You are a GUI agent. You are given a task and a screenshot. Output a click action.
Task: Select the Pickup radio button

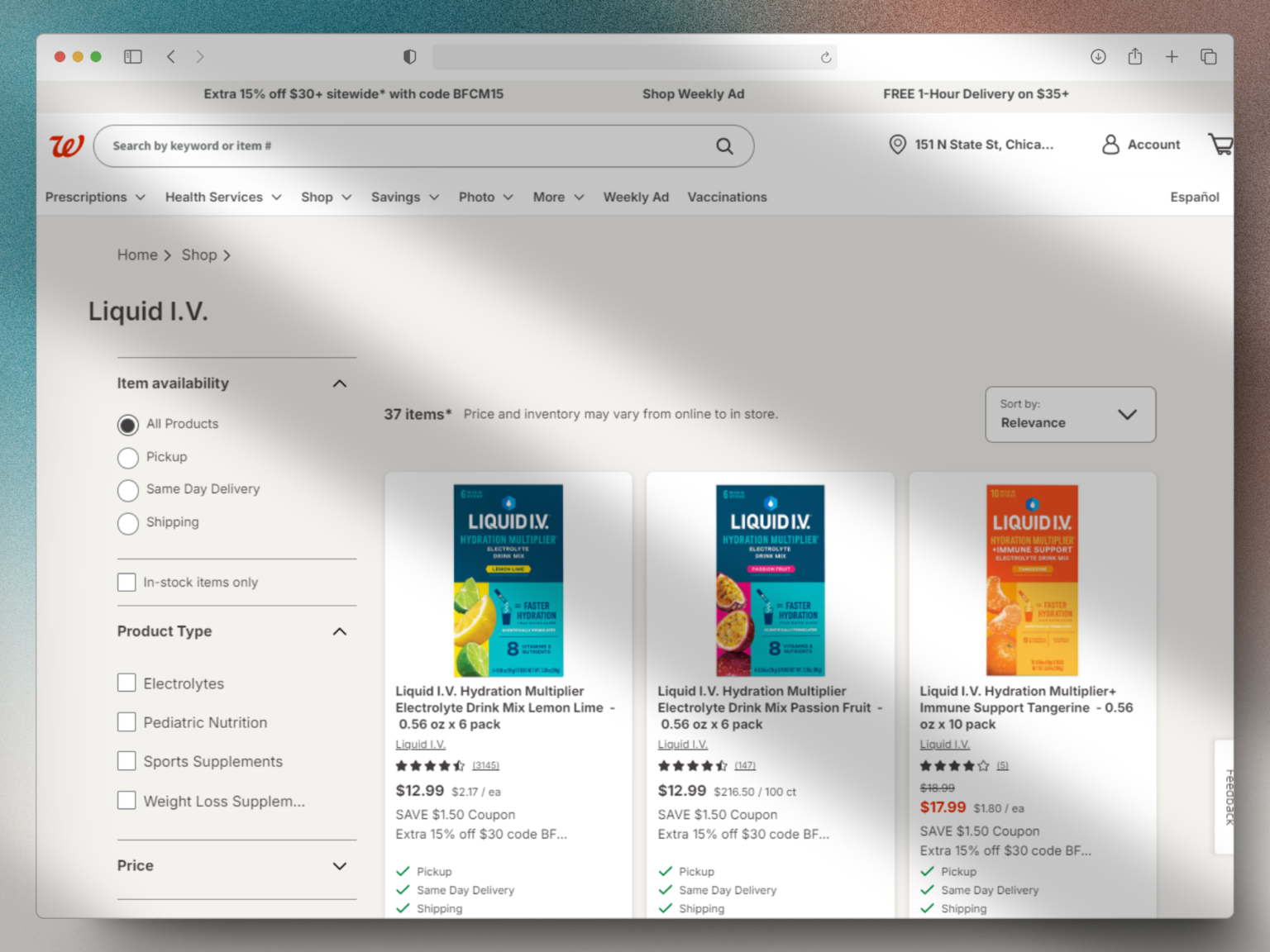(x=127, y=458)
